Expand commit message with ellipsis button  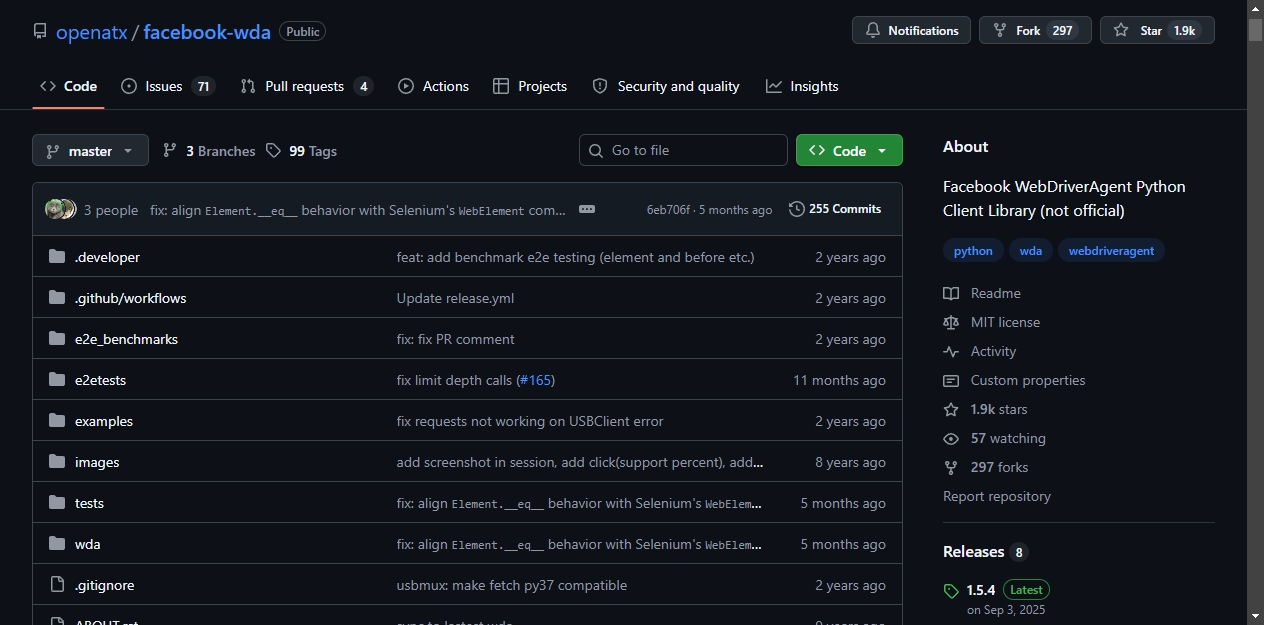coord(587,209)
